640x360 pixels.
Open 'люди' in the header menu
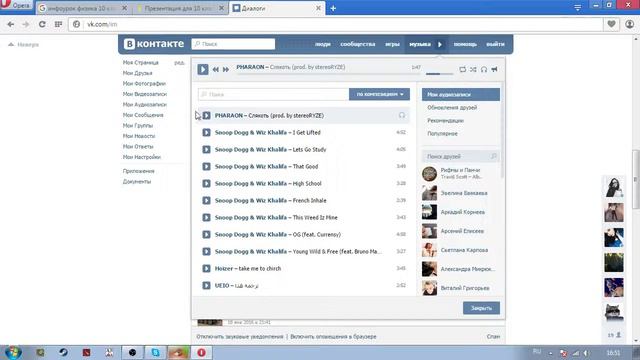pyautogui.click(x=322, y=44)
